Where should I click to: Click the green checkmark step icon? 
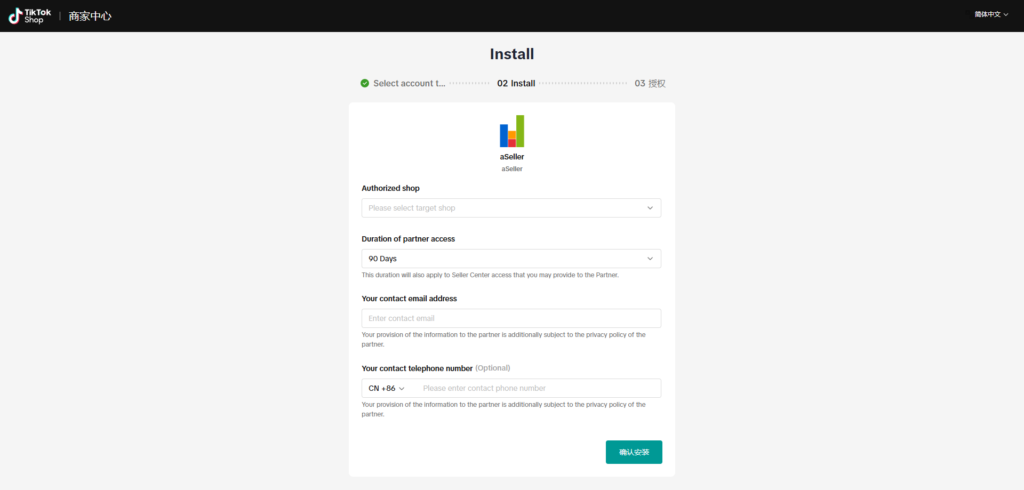pyautogui.click(x=364, y=83)
